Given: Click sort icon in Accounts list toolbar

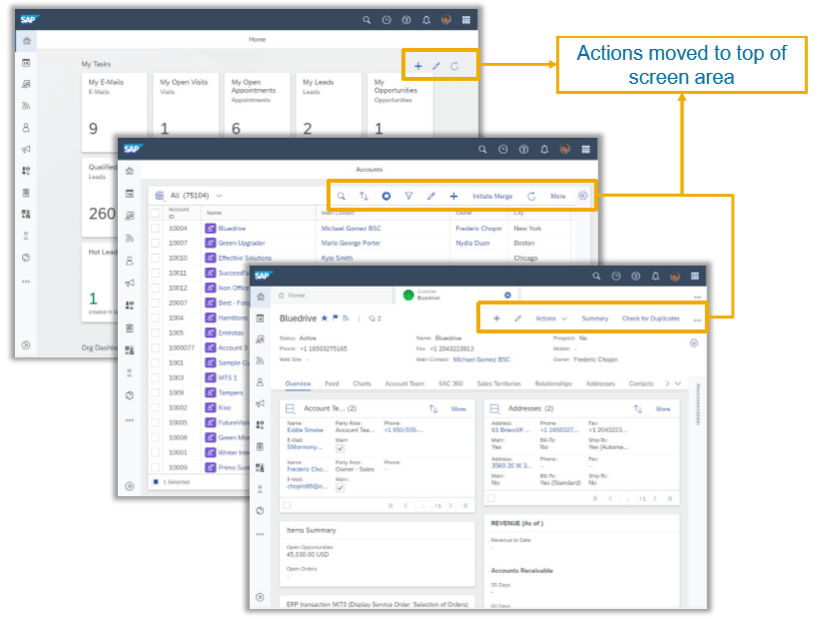Looking at the screenshot, I should 363,196.
